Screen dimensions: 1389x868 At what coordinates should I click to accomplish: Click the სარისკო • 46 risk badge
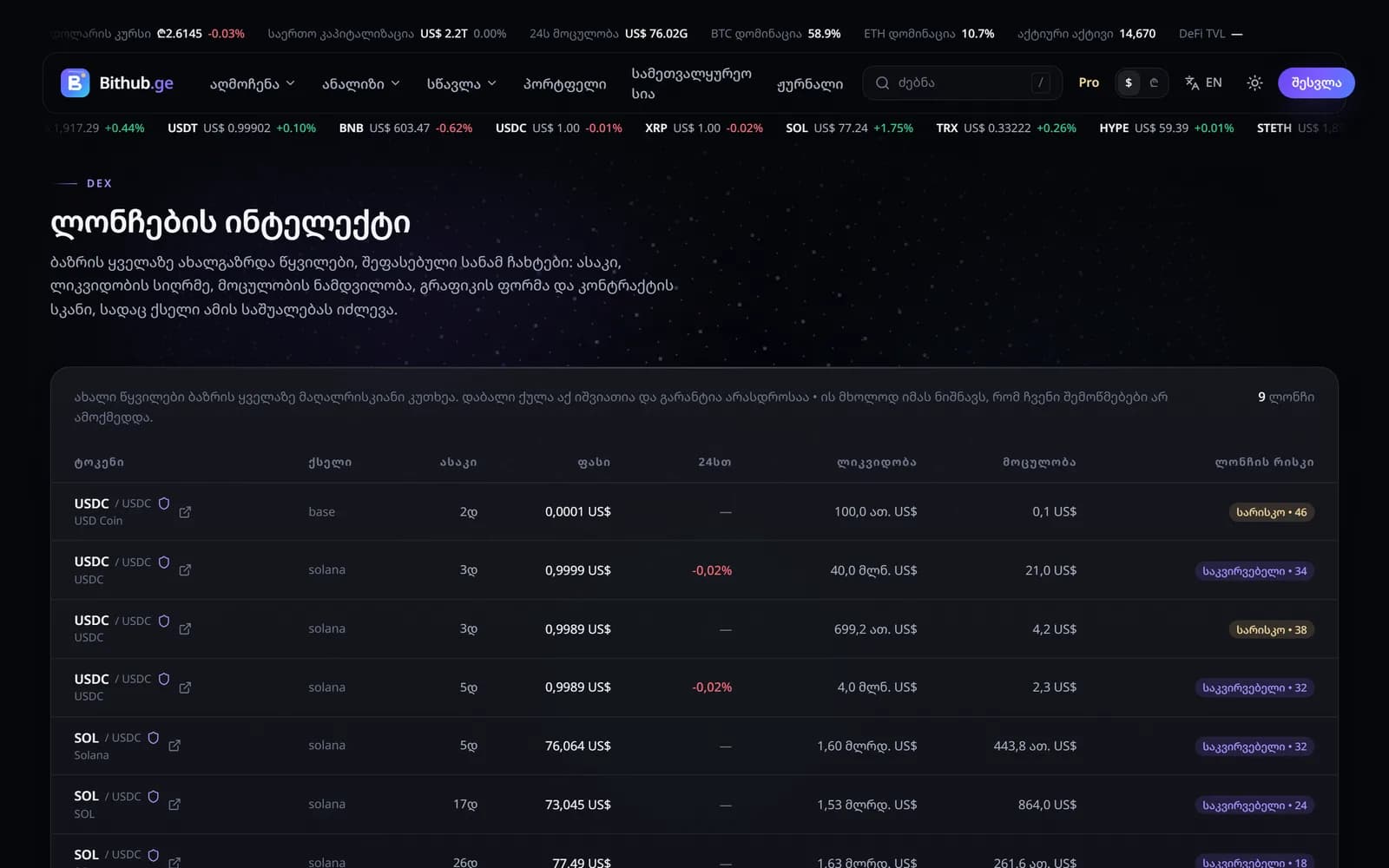[x=1271, y=512]
